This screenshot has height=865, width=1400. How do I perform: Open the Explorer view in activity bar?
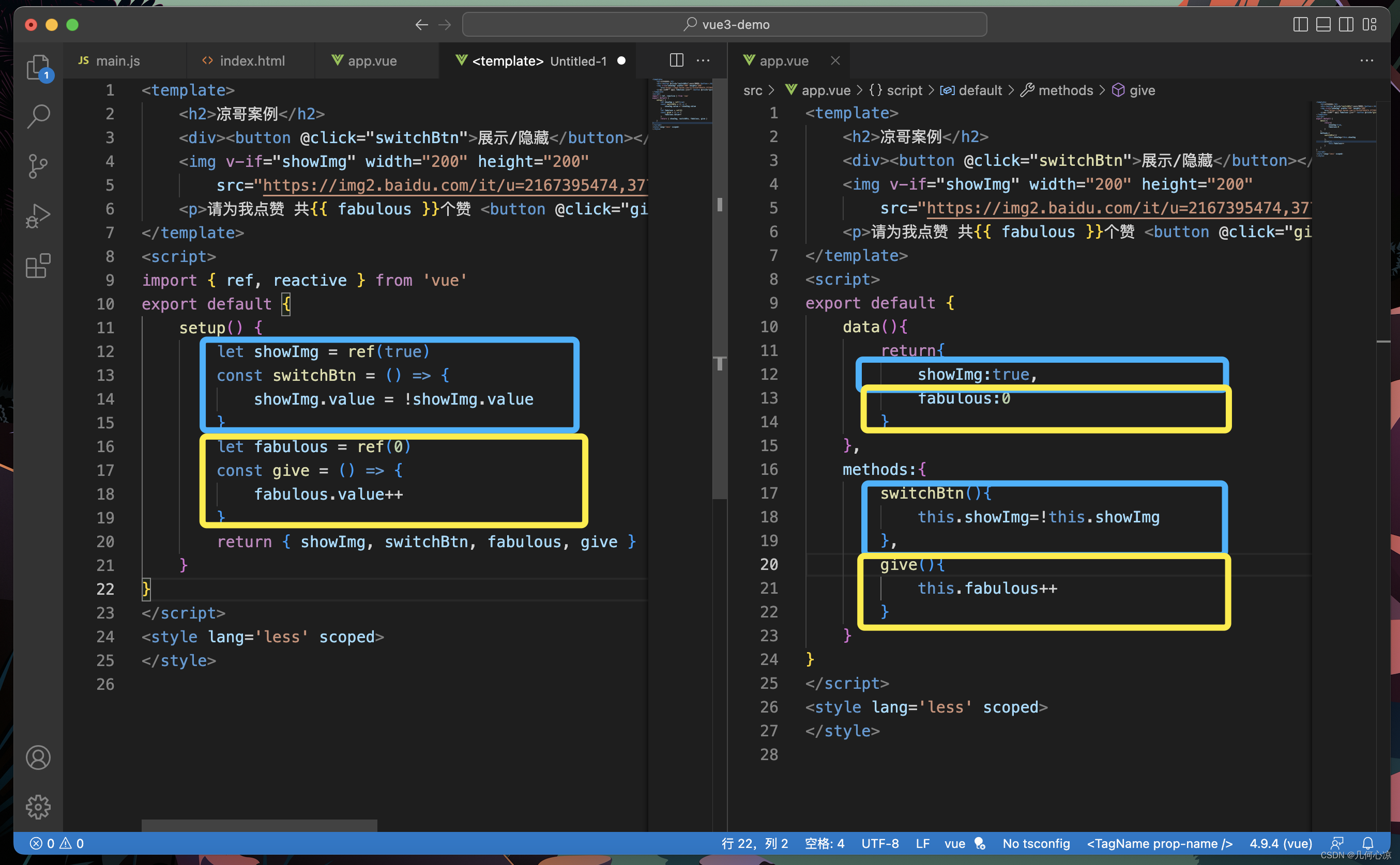(x=38, y=68)
